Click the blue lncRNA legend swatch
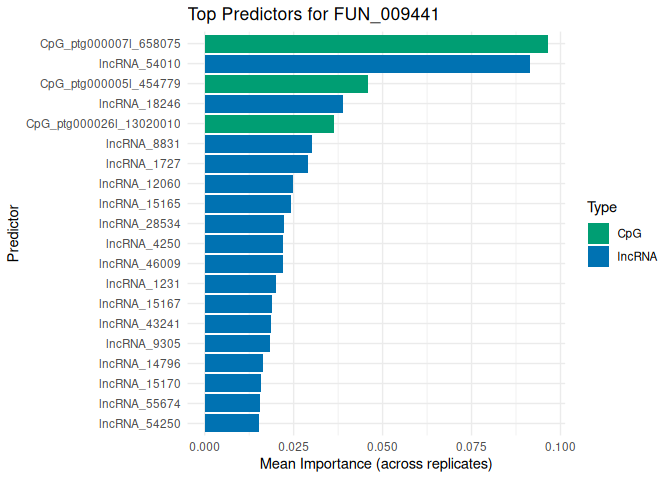Image resolution: width=672 pixels, height=480 pixels. click(x=598, y=256)
